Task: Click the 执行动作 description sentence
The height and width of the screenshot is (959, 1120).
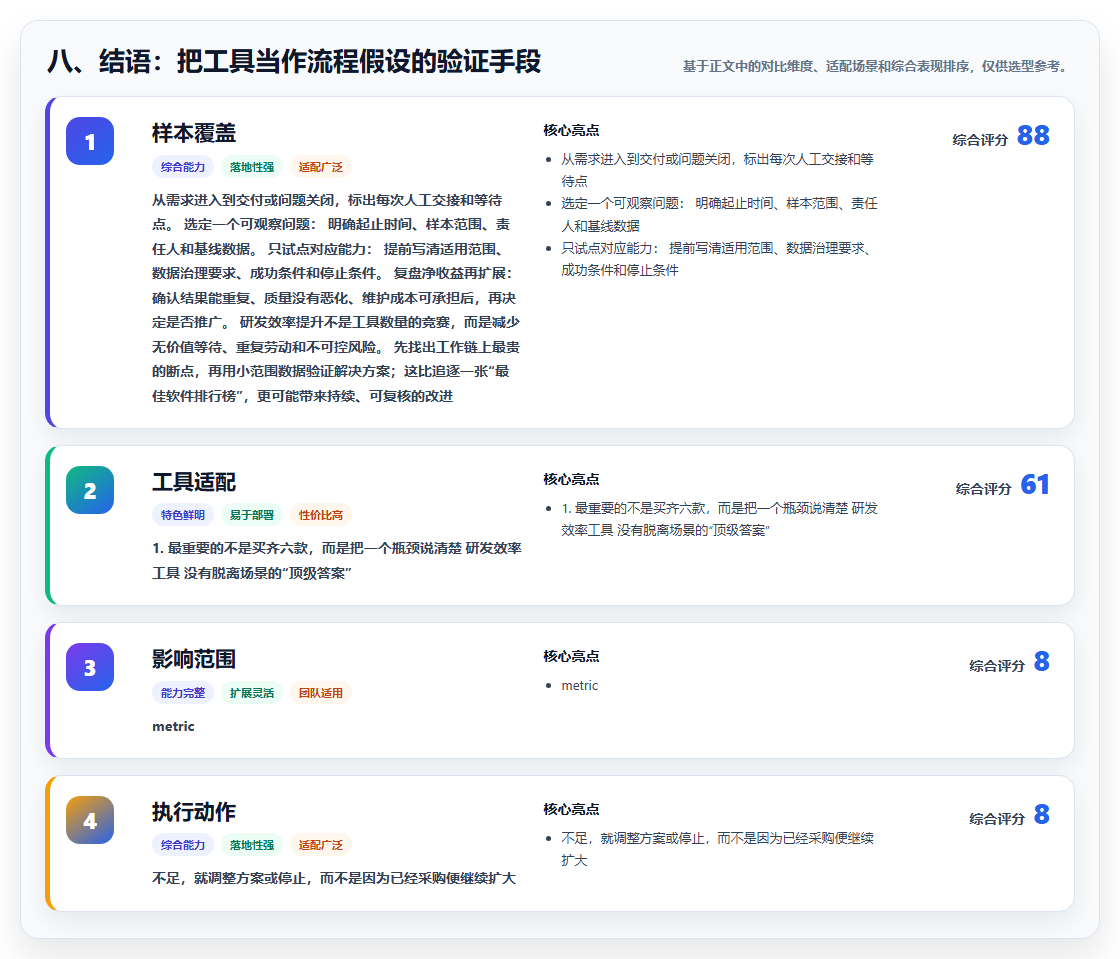Action: [x=334, y=878]
